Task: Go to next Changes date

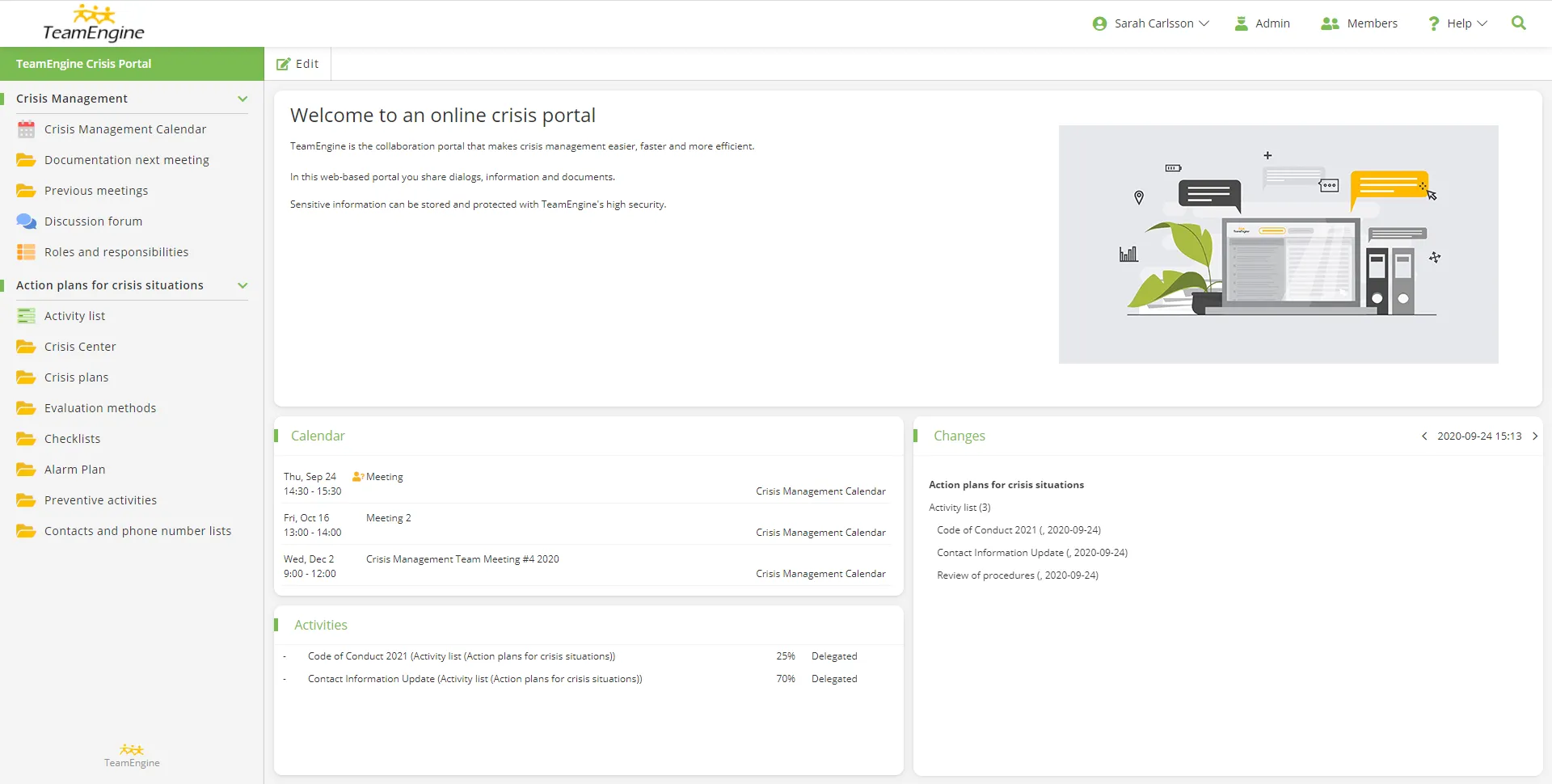Action: tap(1535, 436)
